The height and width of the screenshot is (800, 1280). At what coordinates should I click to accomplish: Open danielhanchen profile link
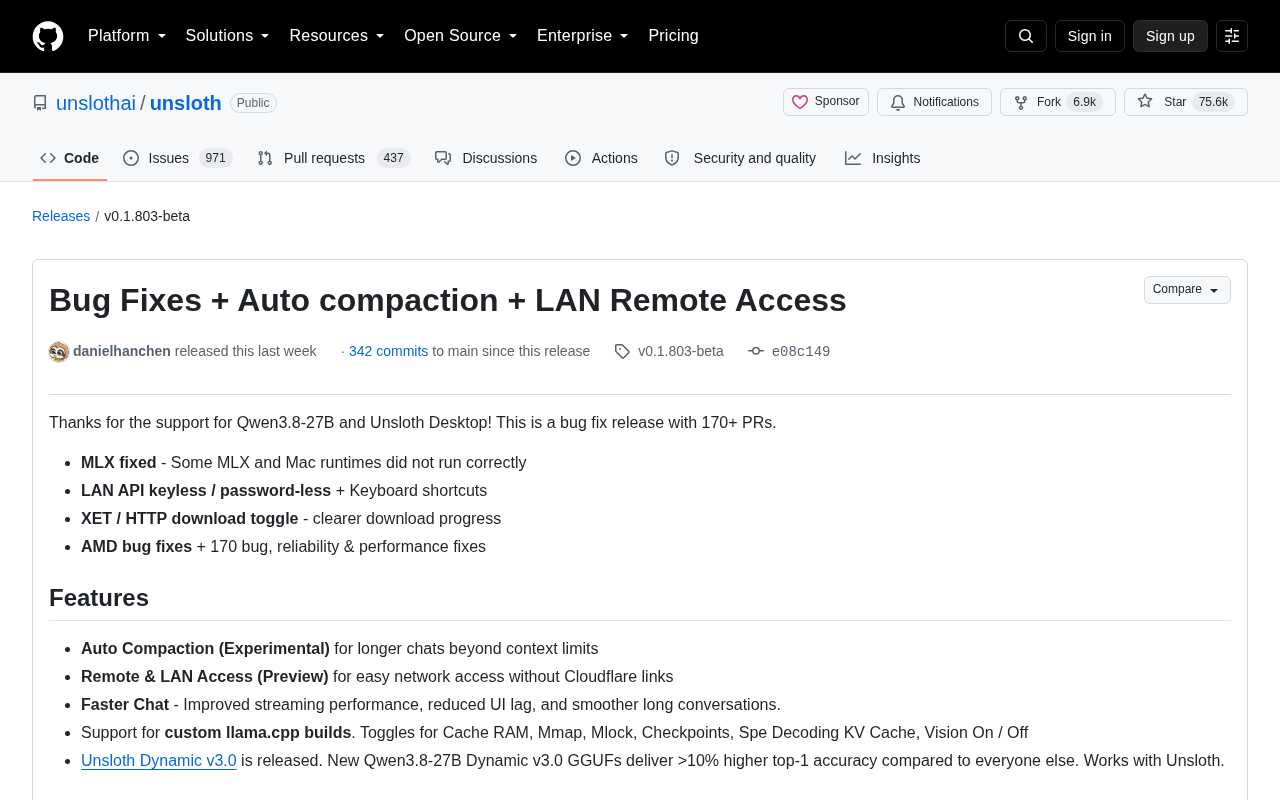[x=122, y=351]
